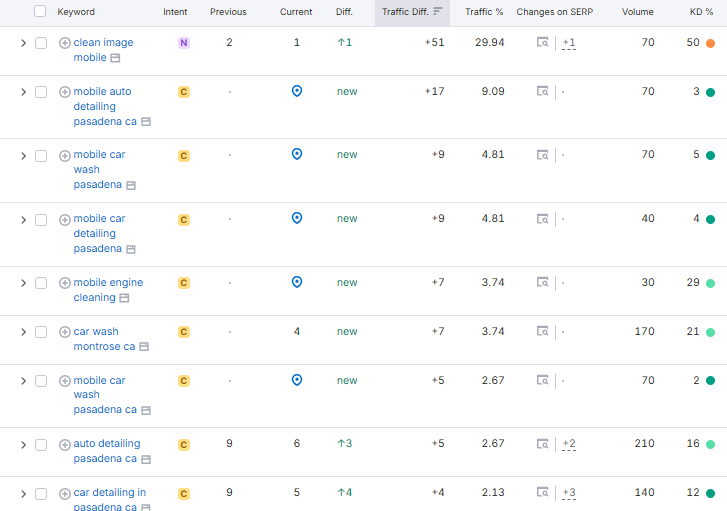Check the box for 'car wash montrose ca'

coord(41,332)
